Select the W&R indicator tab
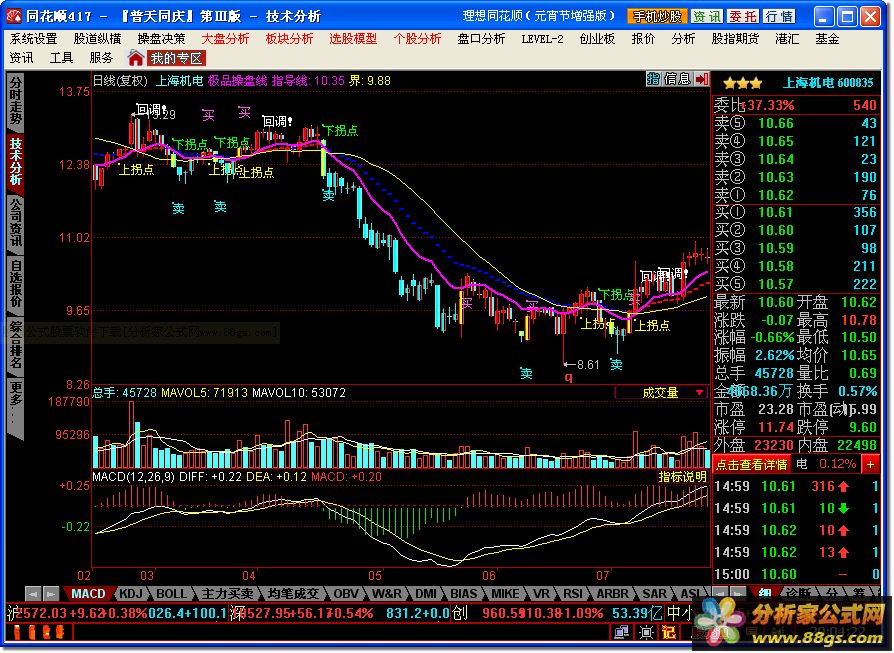The height and width of the screenshot is (653, 894). [387, 594]
